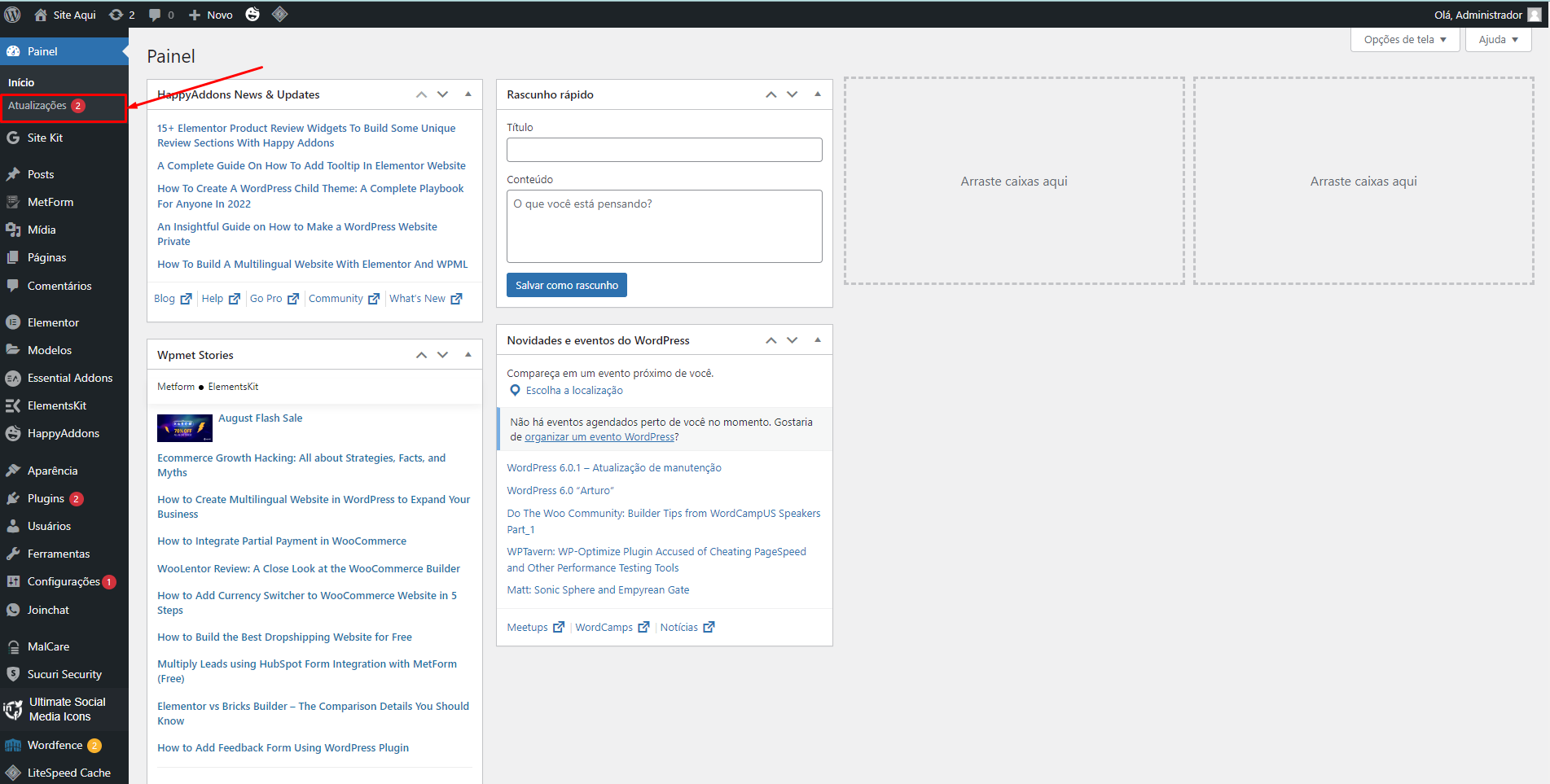Open the Meetups link
The height and width of the screenshot is (784, 1550).
[535, 628]
